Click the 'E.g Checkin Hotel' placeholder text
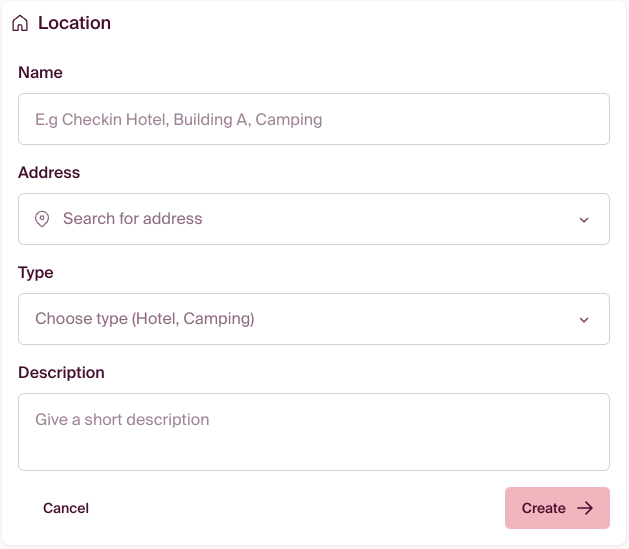Image resolution: width=629 pixels, height=549 pixels. [x=178, y=120]
